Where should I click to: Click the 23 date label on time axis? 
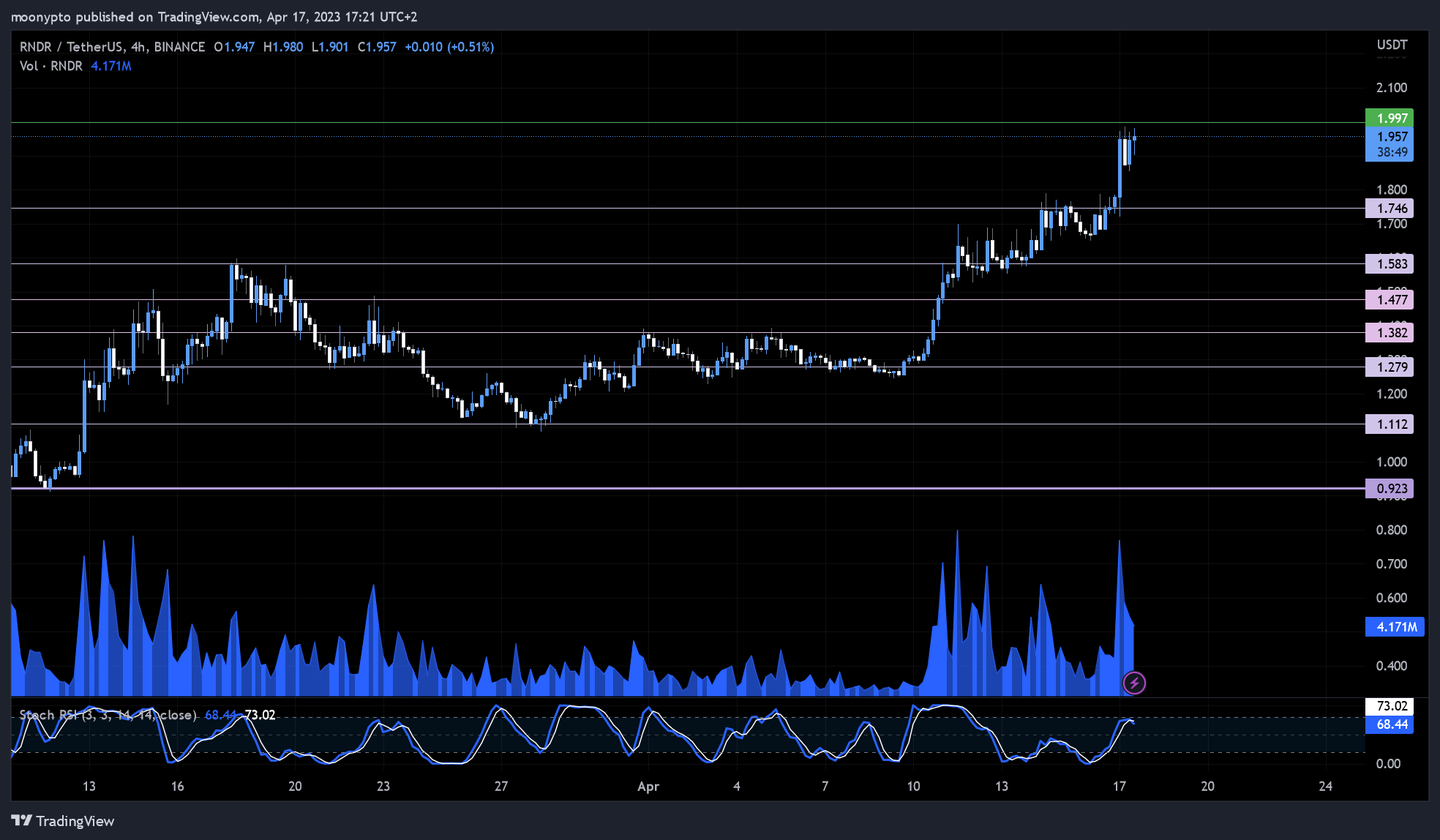coord(383,787)
